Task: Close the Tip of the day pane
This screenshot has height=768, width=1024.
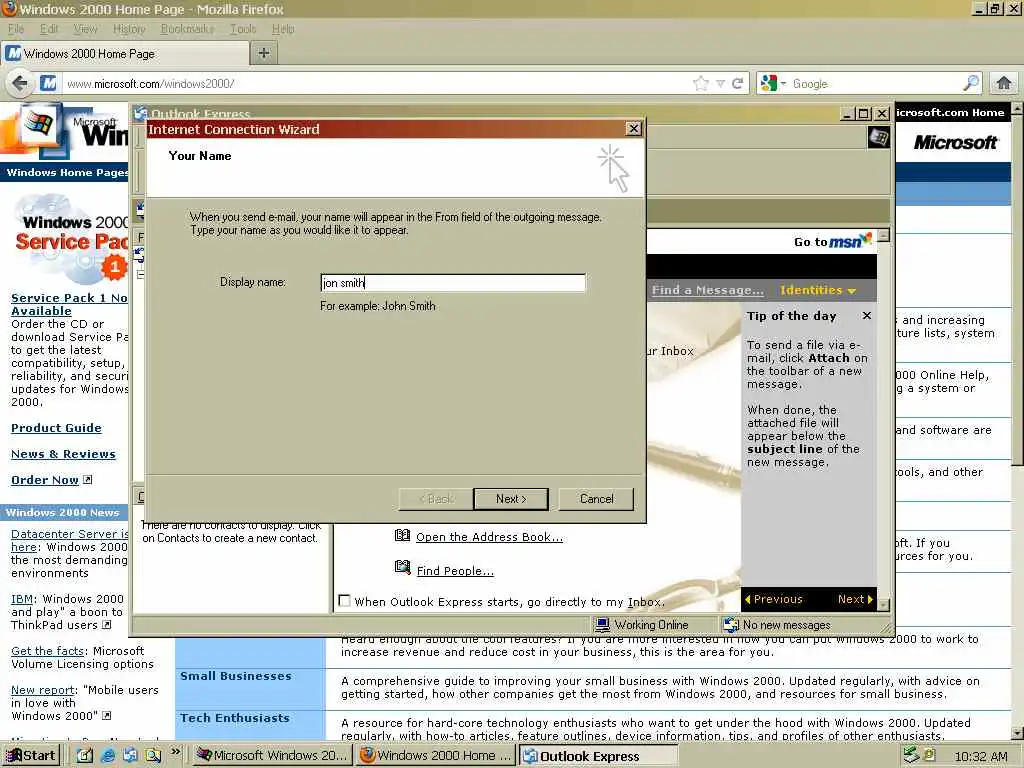Action: (x=867, y=315)
